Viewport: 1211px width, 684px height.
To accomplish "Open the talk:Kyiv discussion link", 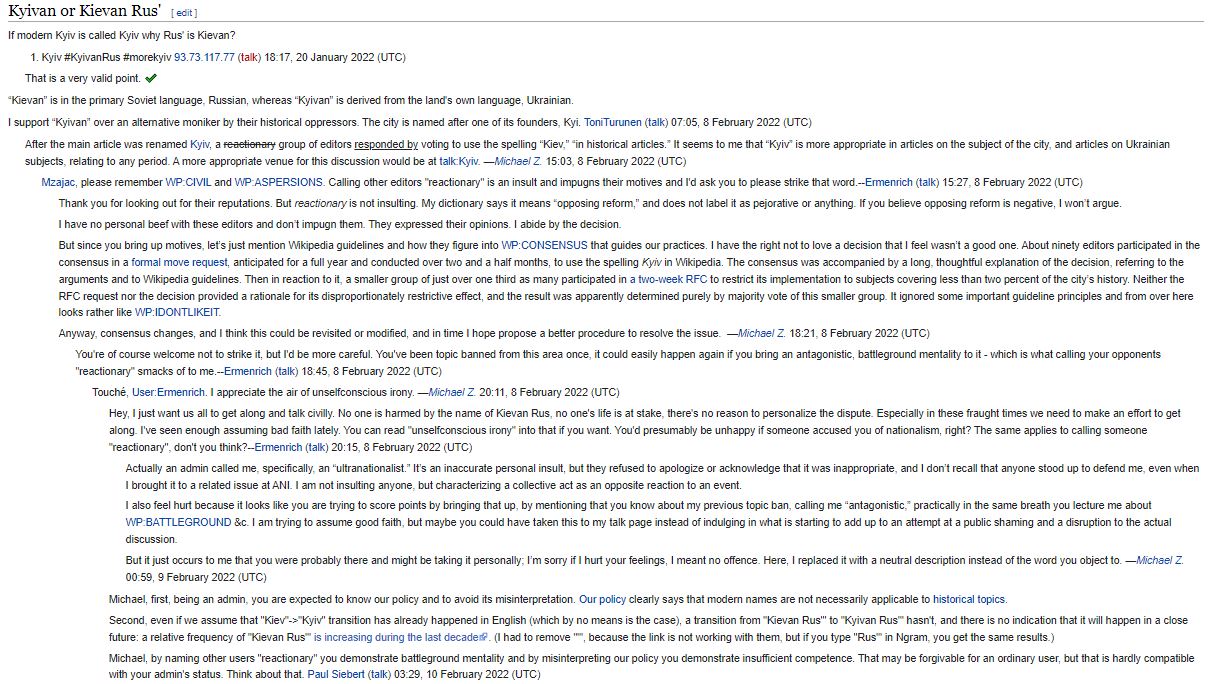I will click(x=458, y=161).
